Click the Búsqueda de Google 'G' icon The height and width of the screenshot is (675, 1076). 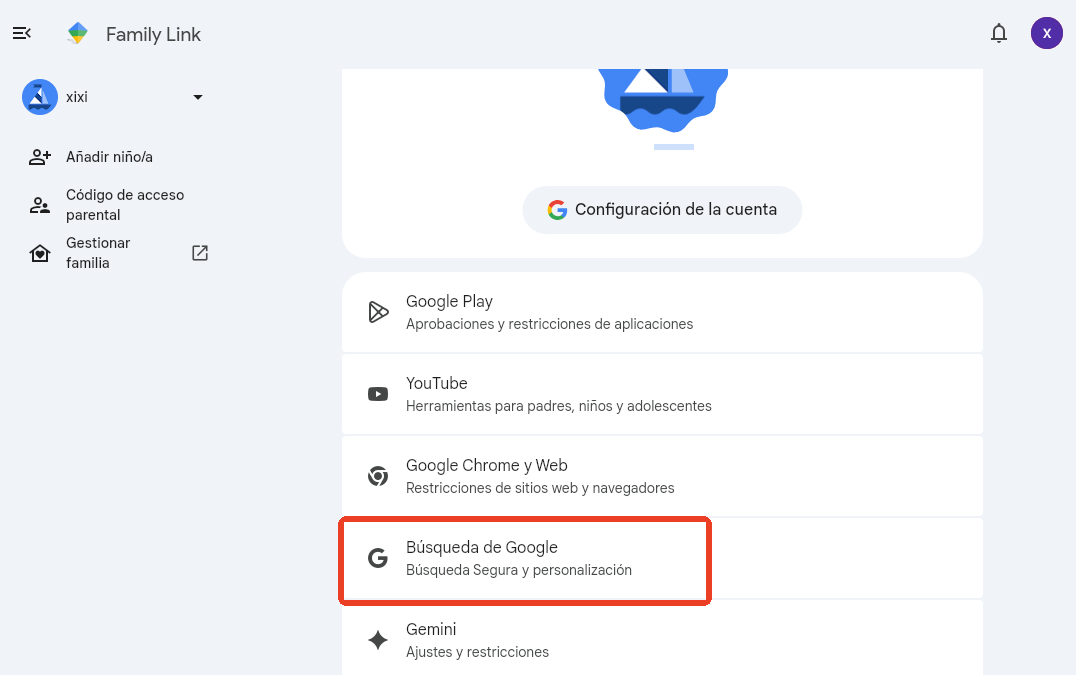(377, 557)
